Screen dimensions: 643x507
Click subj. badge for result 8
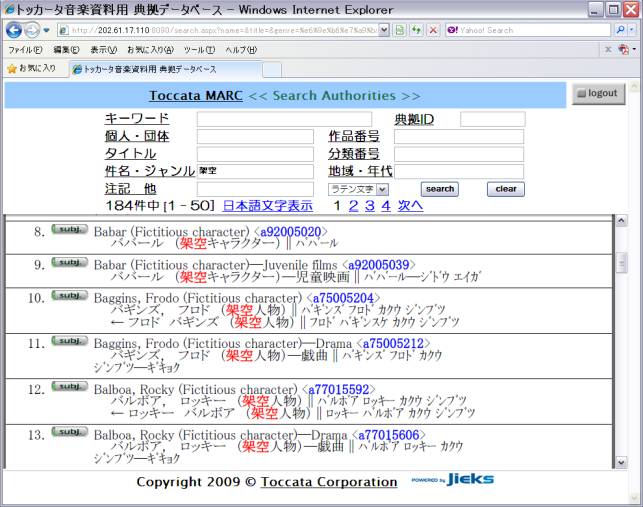pyautogui.click(x=69, y=229)
